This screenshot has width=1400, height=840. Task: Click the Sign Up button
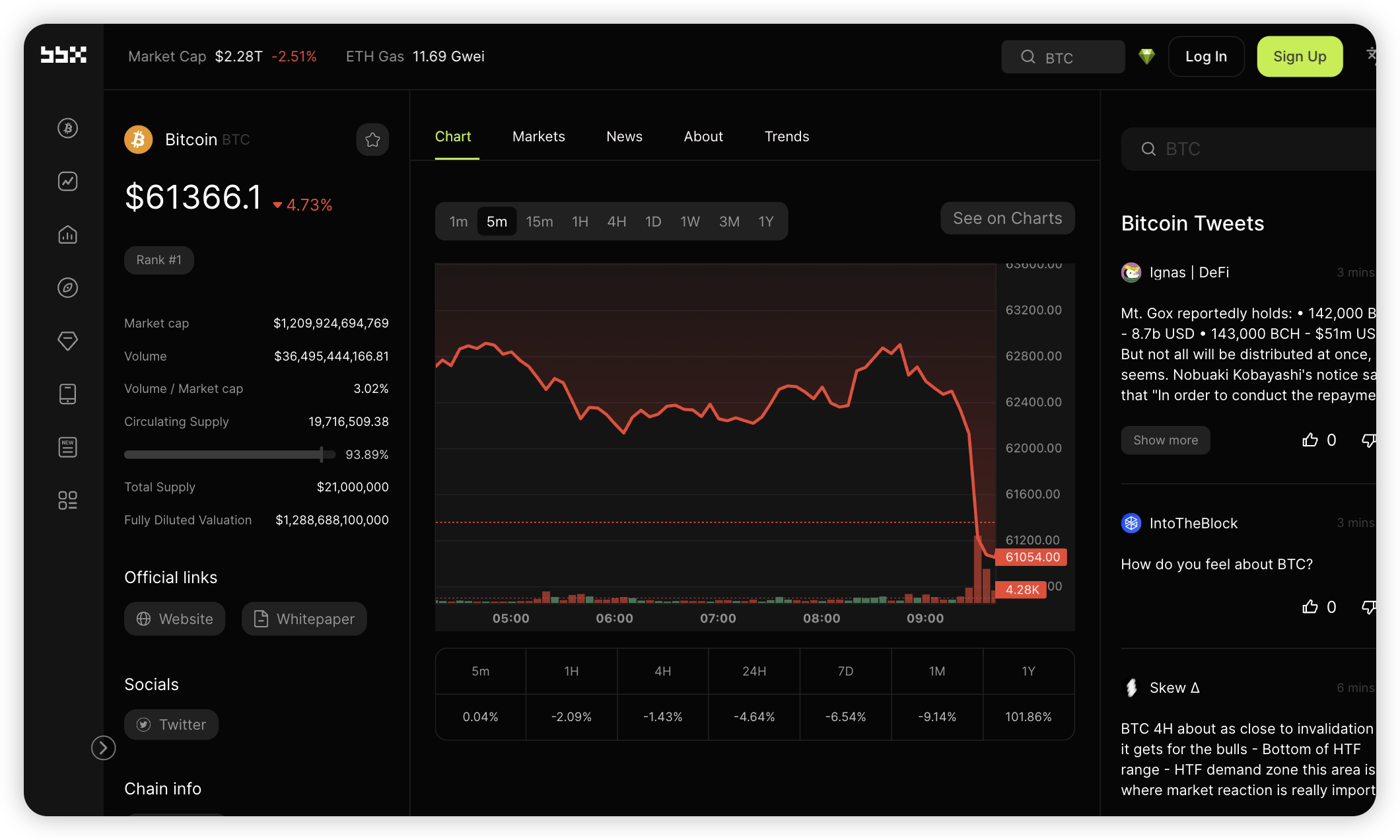[x=1300, y=57]
